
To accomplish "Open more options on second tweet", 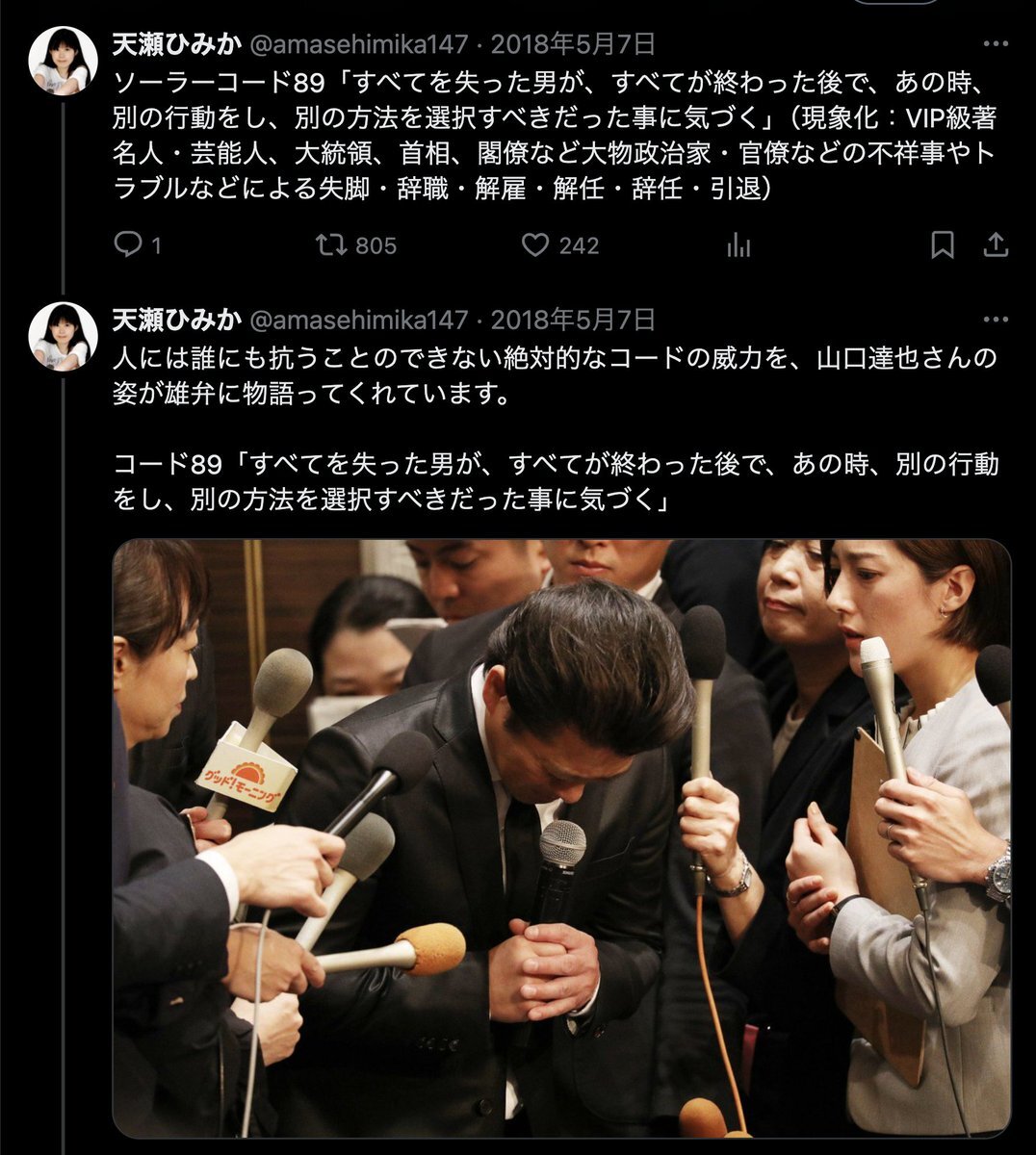I will pyautogui.click(x=996, y=319).
